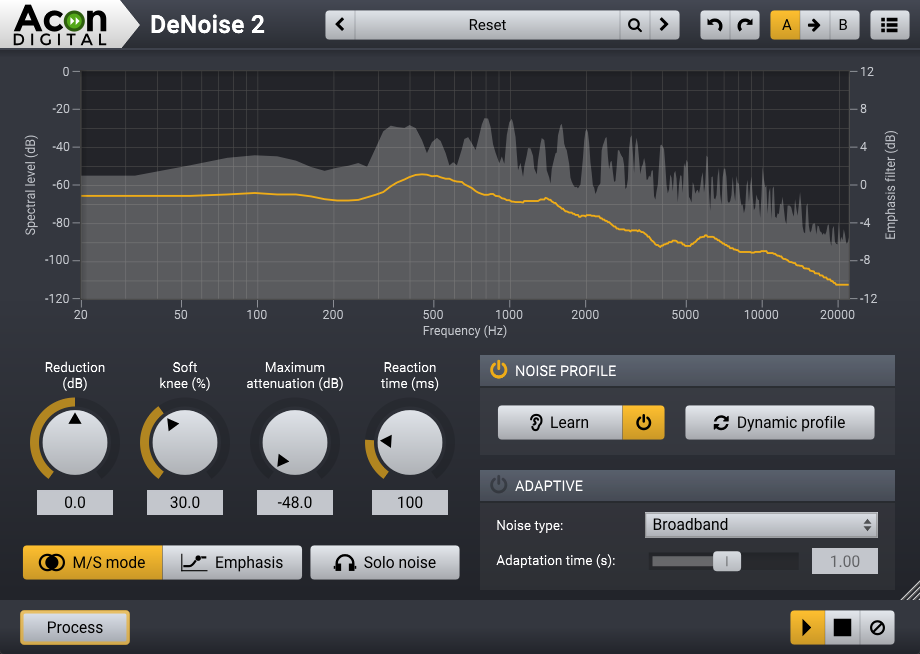The image size is (920, 654).
Task: Go to the next preset arrow
Action: pyautogui.click(x=664, y=25)
